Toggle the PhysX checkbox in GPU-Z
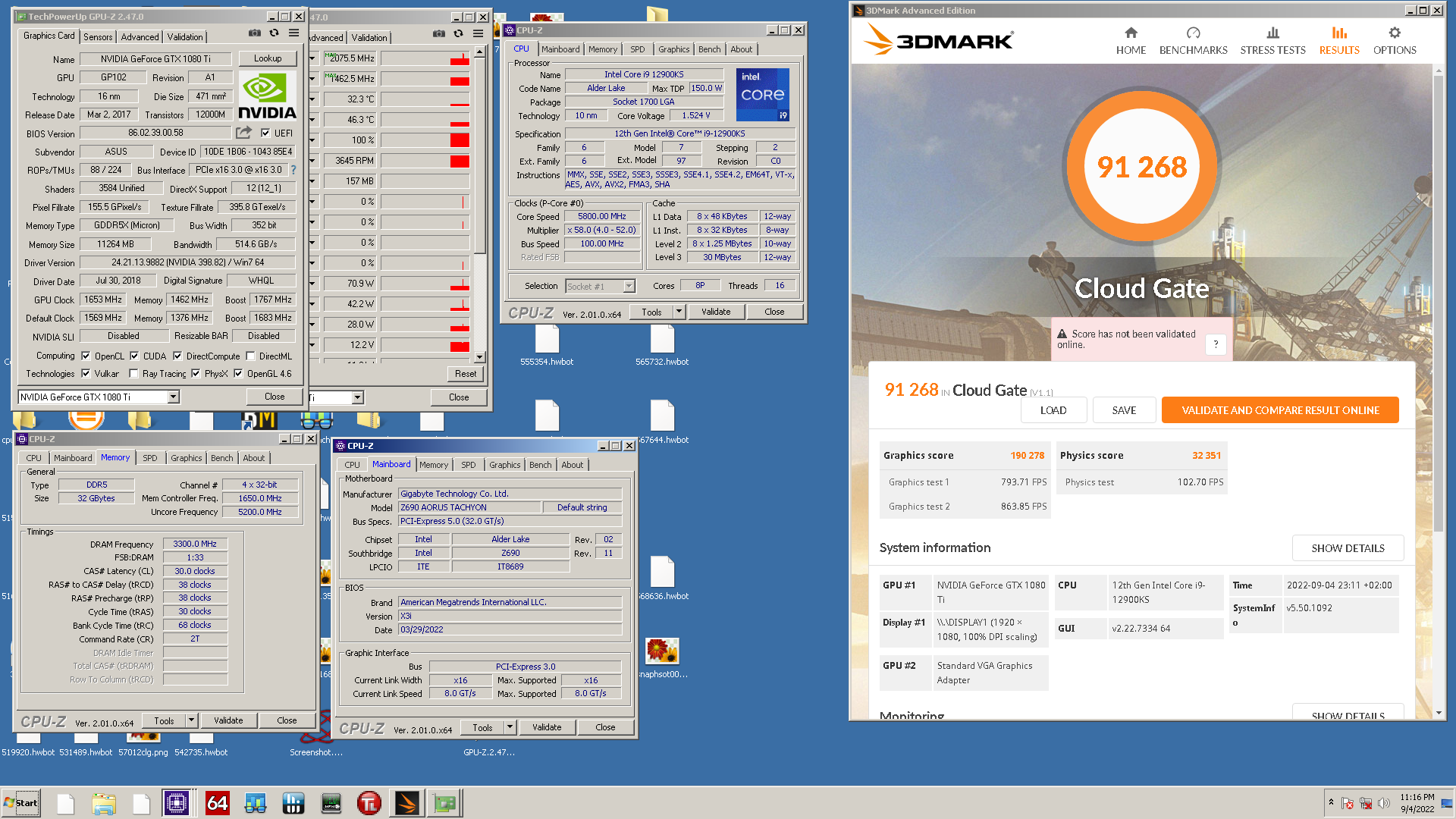The width and height of the screenshot is (1456, 819). (196, 373)
